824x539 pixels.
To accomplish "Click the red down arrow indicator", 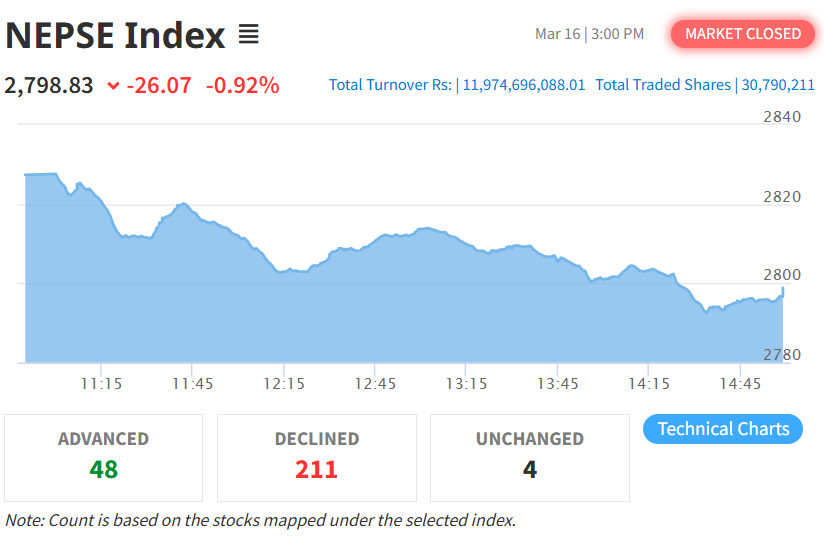I will pos(113,86).
